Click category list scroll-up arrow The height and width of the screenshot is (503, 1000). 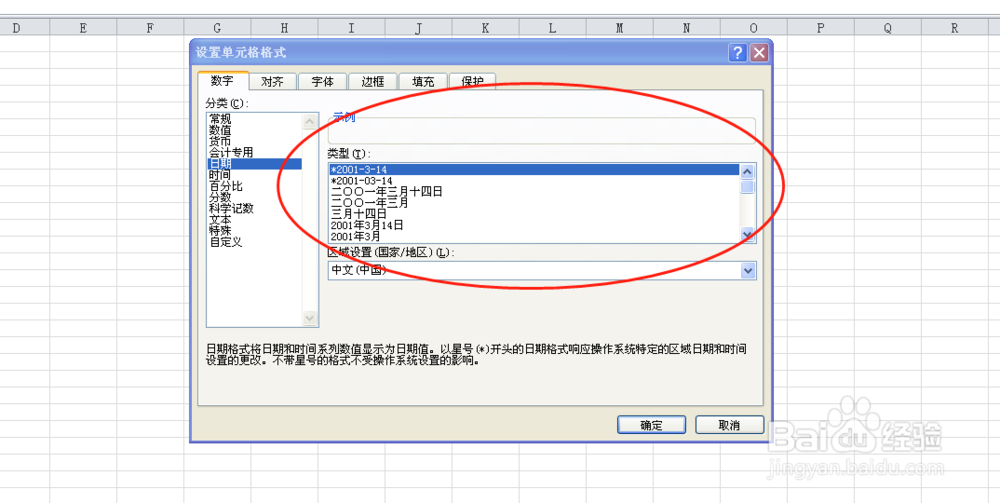[310, 121]
